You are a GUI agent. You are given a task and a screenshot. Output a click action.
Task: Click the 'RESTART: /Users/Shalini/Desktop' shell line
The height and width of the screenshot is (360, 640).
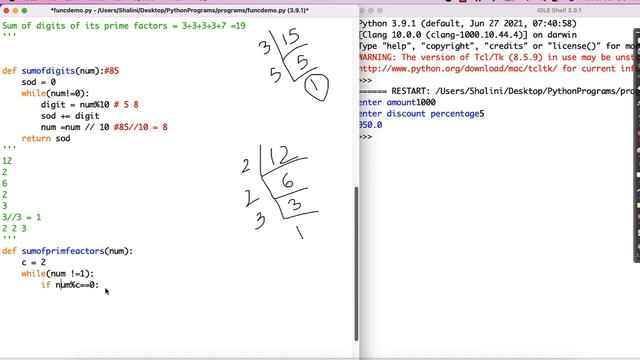[500, 91]
